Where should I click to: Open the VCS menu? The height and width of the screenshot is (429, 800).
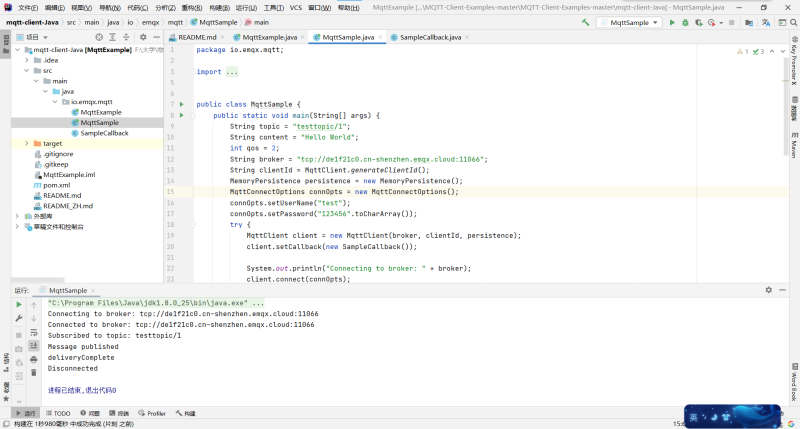point(295,8)
